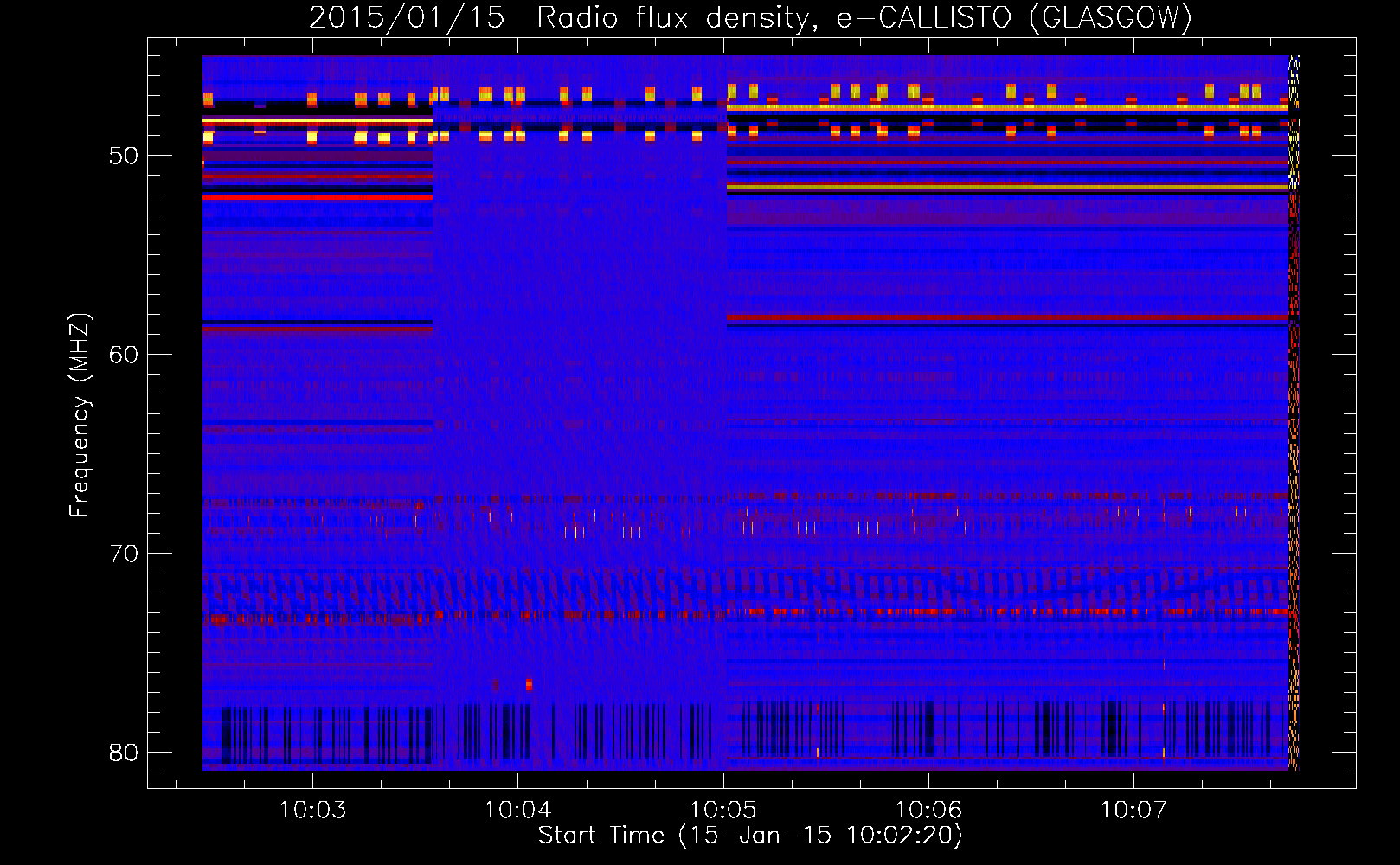Click the isolated red spot near 77 MHz
The image size is (1400, 865).
tap(529, 684)
